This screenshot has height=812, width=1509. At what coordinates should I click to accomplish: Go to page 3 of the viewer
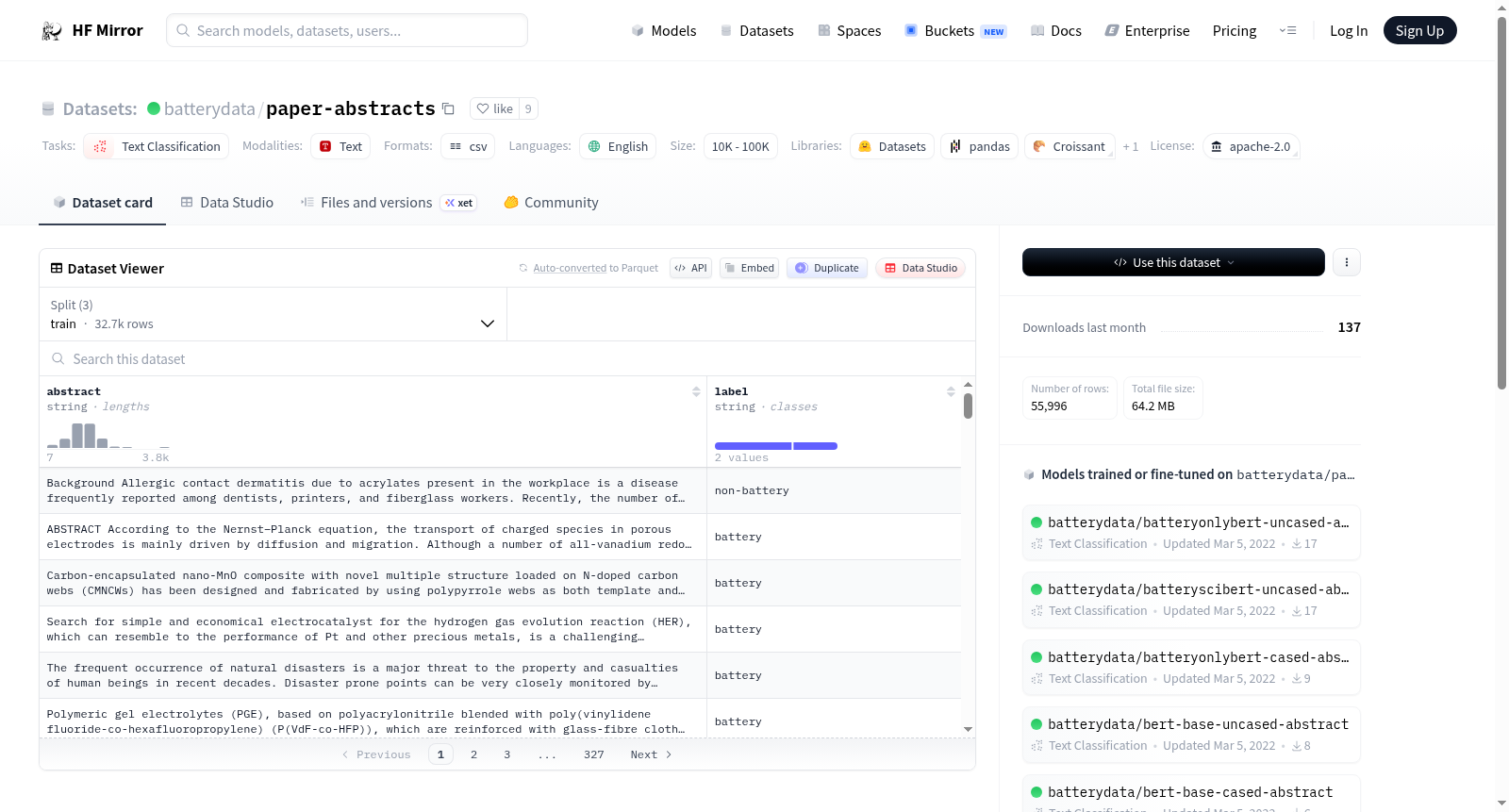pos(506,754)
